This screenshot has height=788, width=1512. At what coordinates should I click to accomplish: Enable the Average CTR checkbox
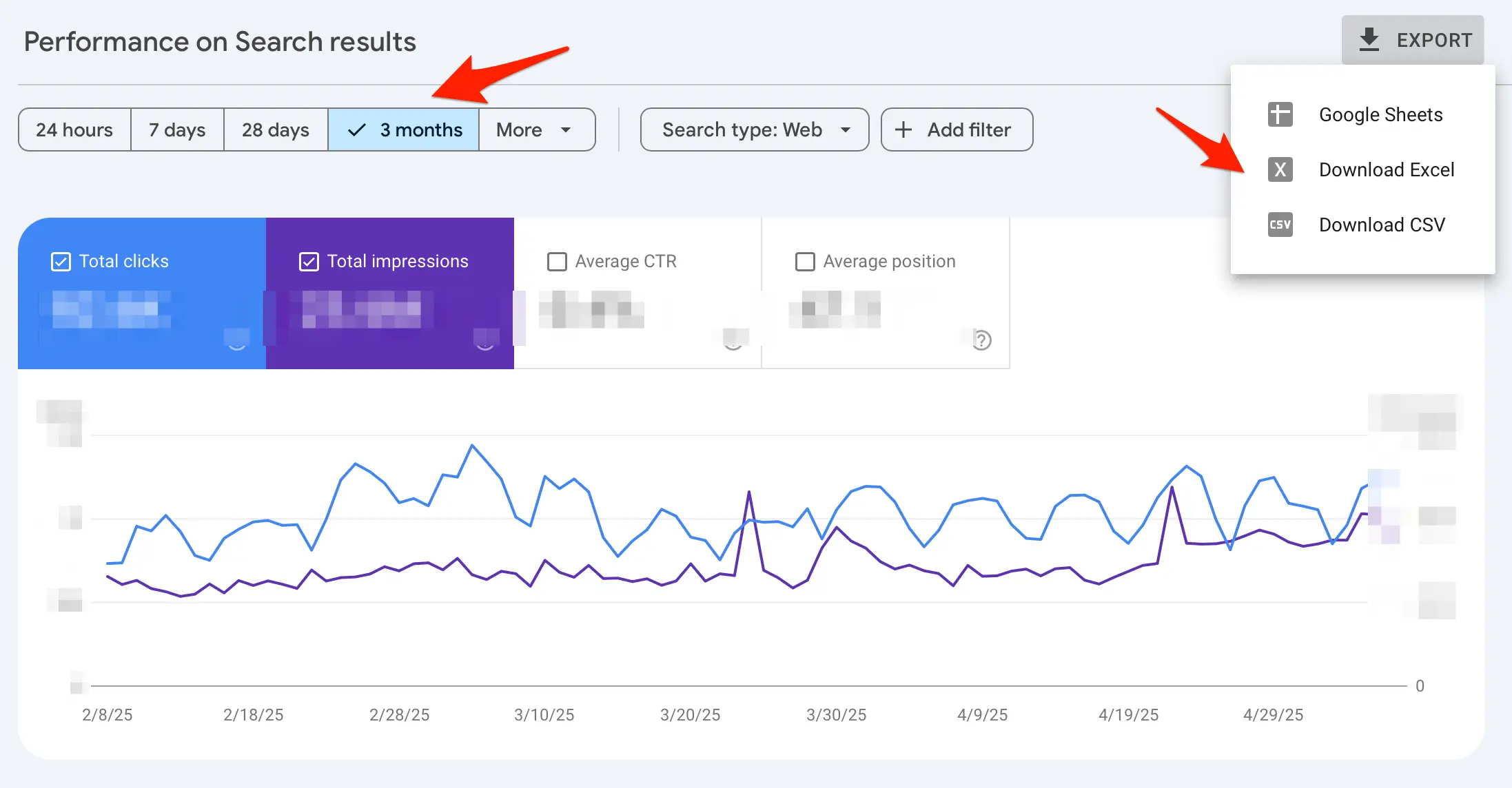click(557, 262)
